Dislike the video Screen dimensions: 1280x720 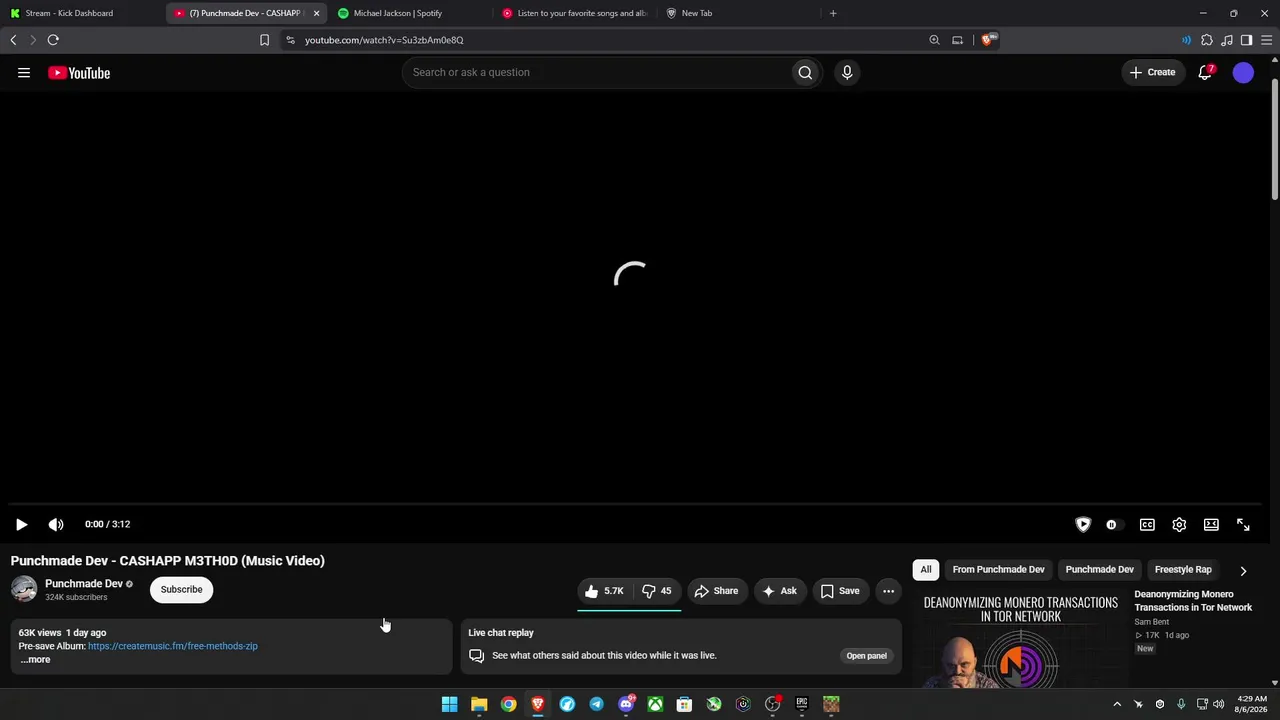657,591
